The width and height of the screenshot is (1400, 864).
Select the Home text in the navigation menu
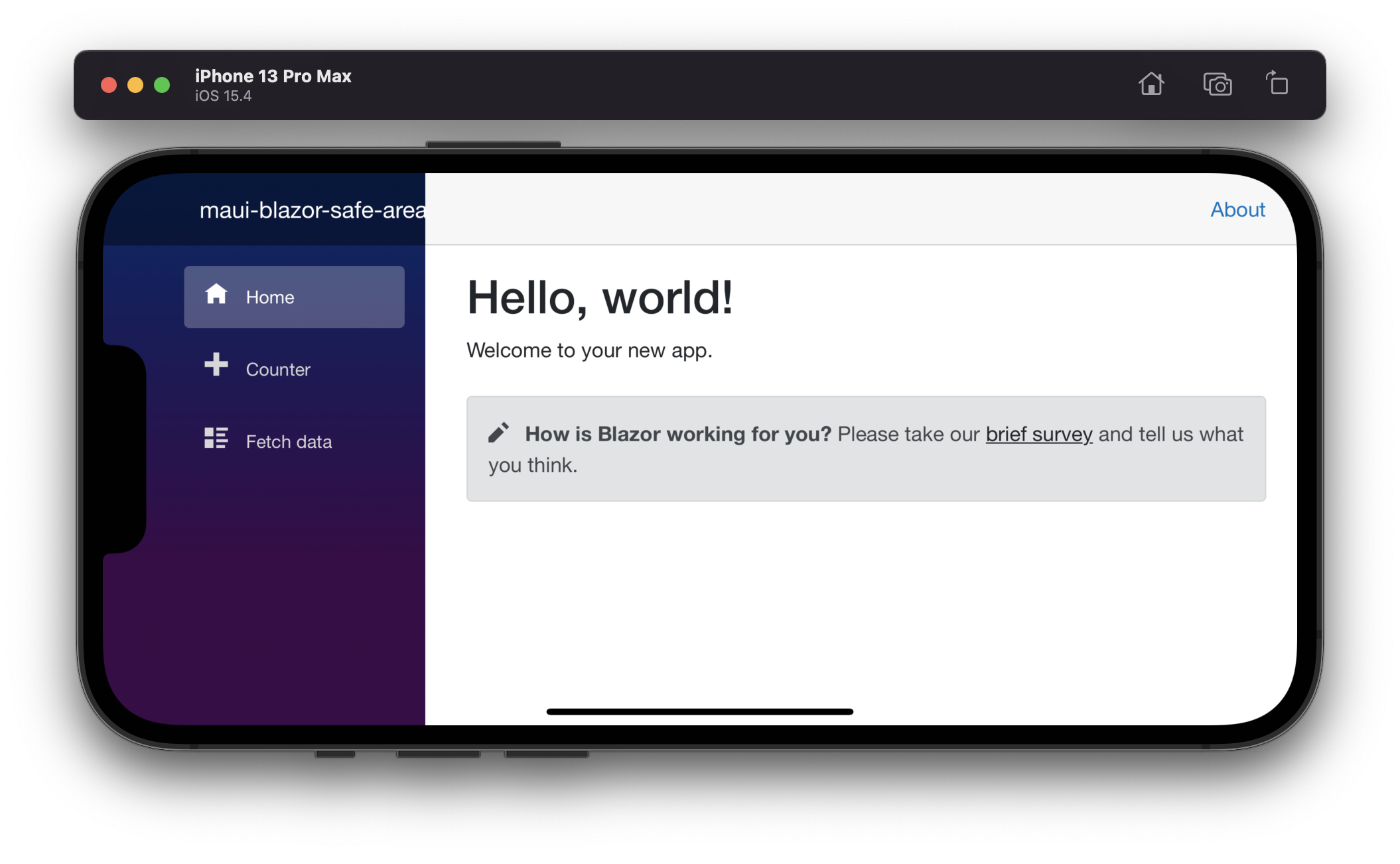269,297
